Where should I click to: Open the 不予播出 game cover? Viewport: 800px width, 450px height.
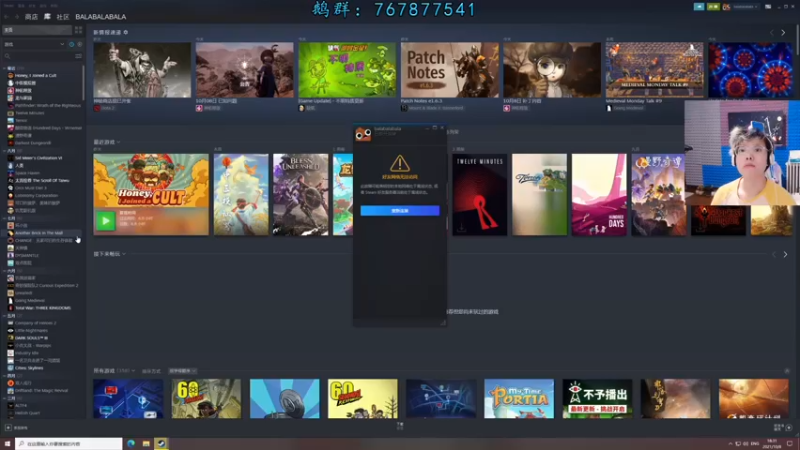click(x=597, y=398)
